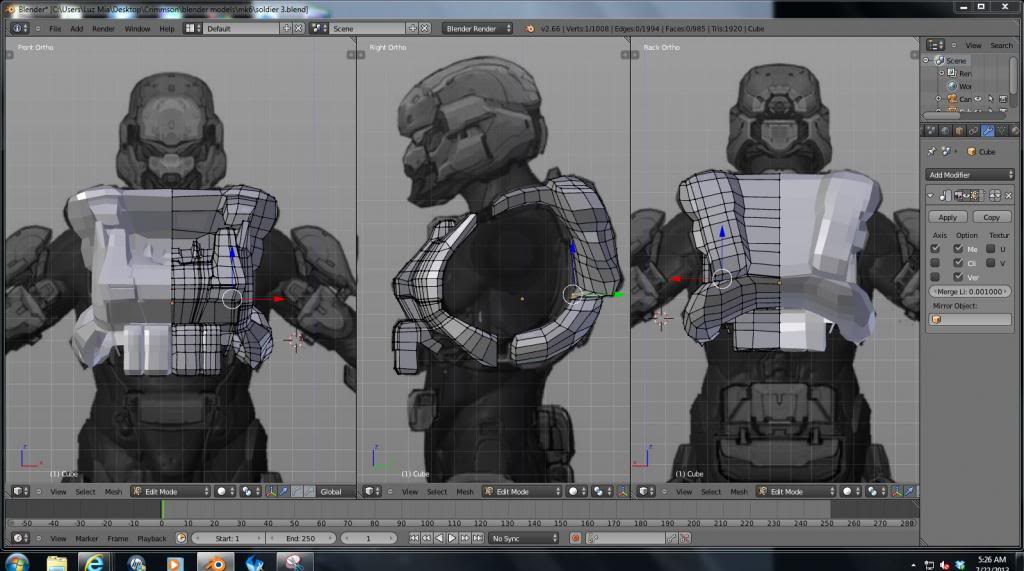The height and width of the screenshot is (571, 1024).
Task: Open the Mesh menu in Front Ortho viewport
Action: pyautogui.click(x=113, y=491)
